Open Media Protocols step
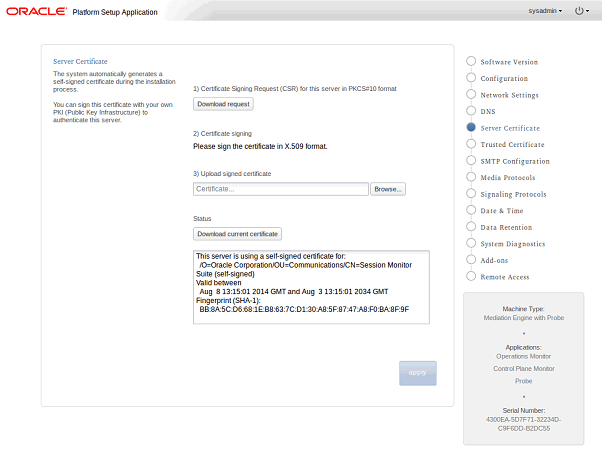The width and height of the screenshot is (603, 454). [x=508, y=178]
